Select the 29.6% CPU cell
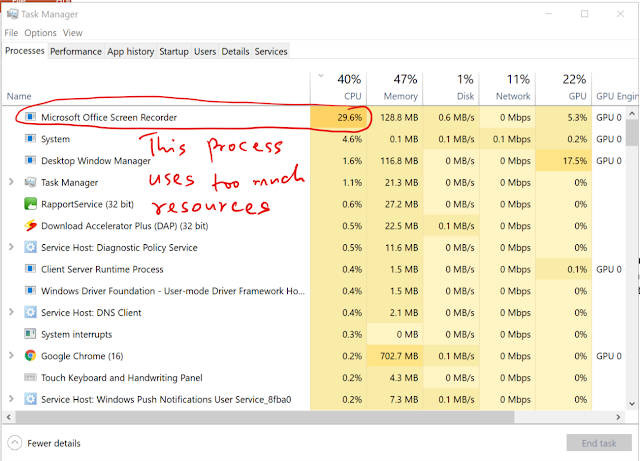 338,118
